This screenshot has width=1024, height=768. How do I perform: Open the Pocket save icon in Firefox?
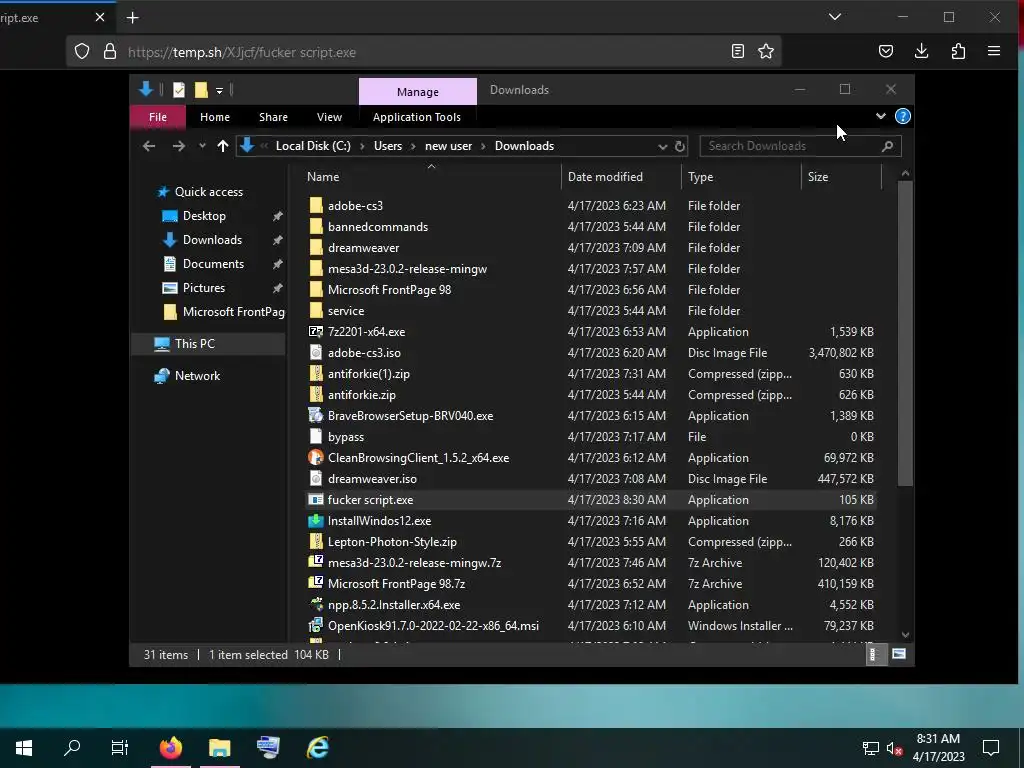pos(886,51)
